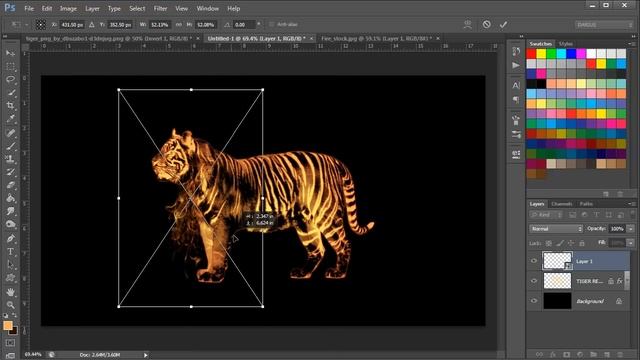The image size is (640, 360).
Task: Expand the status bar info arrow
Action: (146, 355)
